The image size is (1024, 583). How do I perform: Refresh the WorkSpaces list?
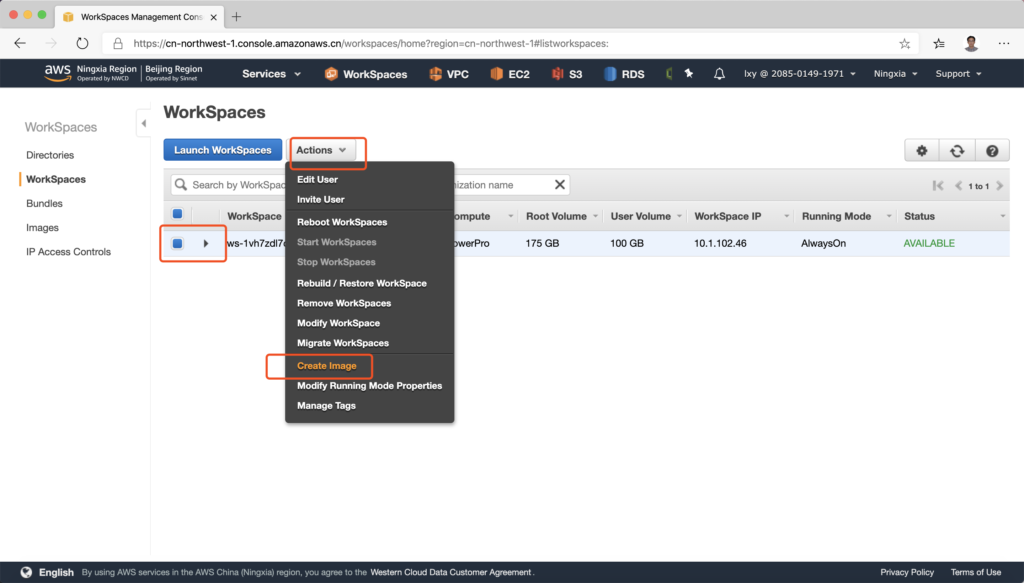pyautogui.click(x=956, y=150)
